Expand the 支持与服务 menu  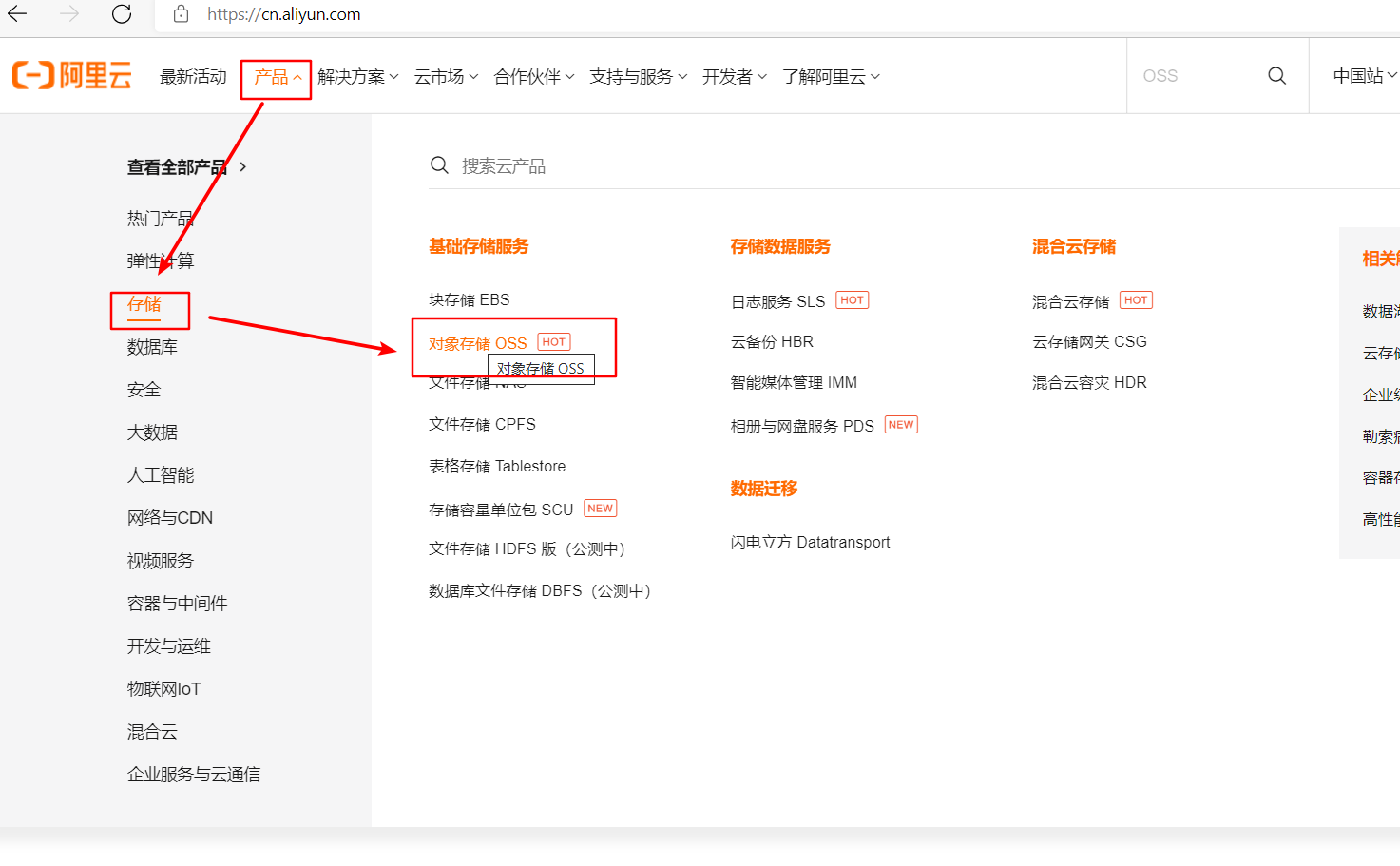(638, 77)
